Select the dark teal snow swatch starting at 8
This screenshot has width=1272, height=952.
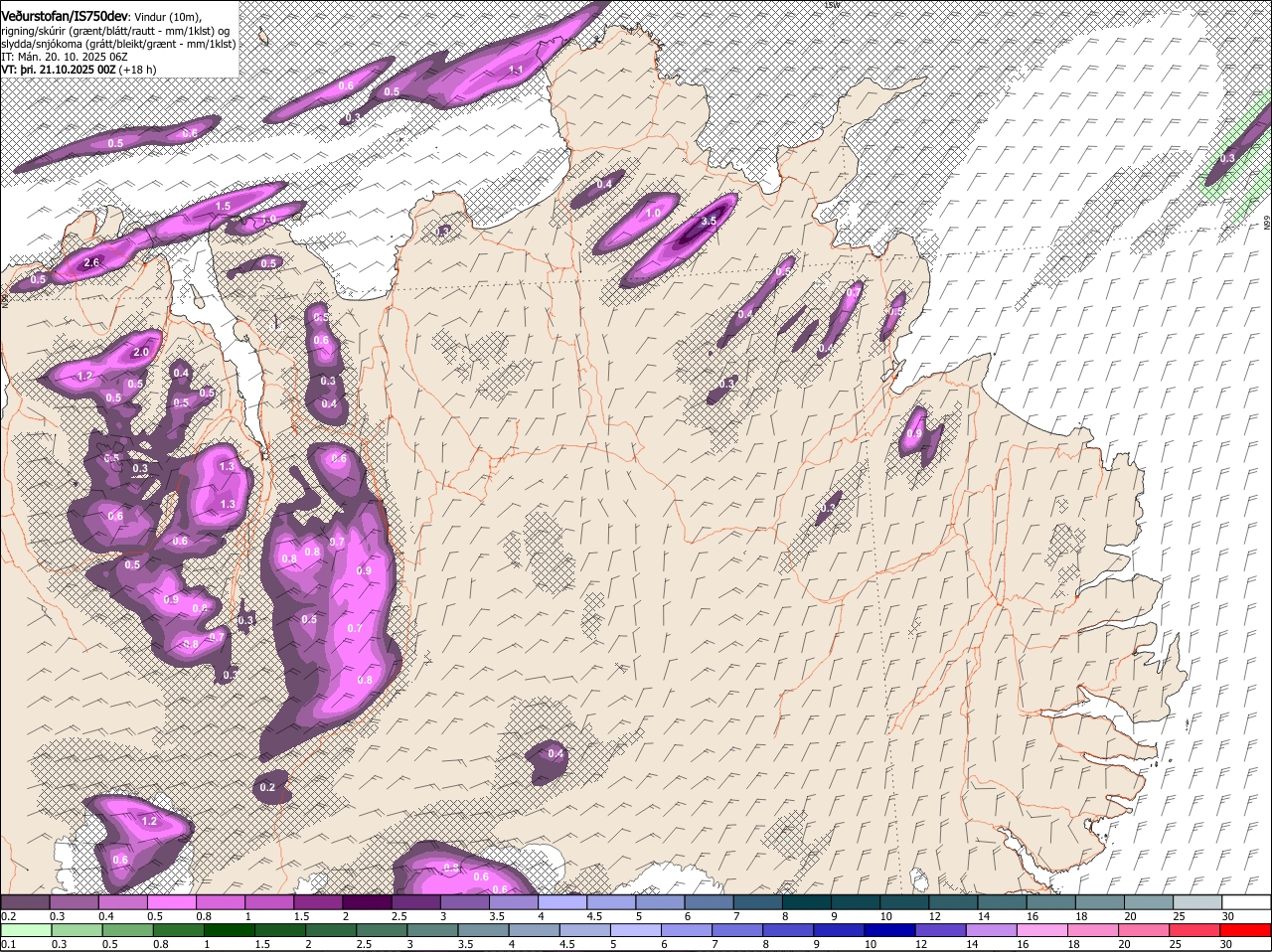(x=806, y=902)
